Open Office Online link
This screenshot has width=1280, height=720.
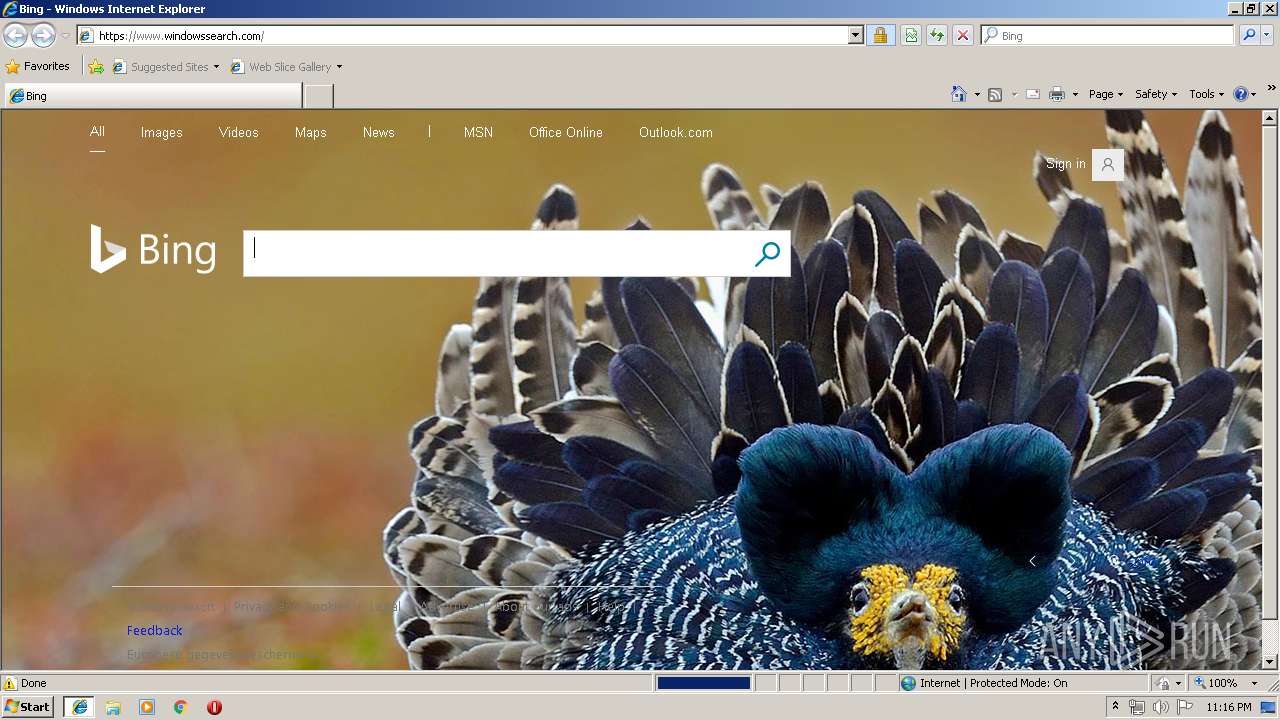click(x=566, y=132)
